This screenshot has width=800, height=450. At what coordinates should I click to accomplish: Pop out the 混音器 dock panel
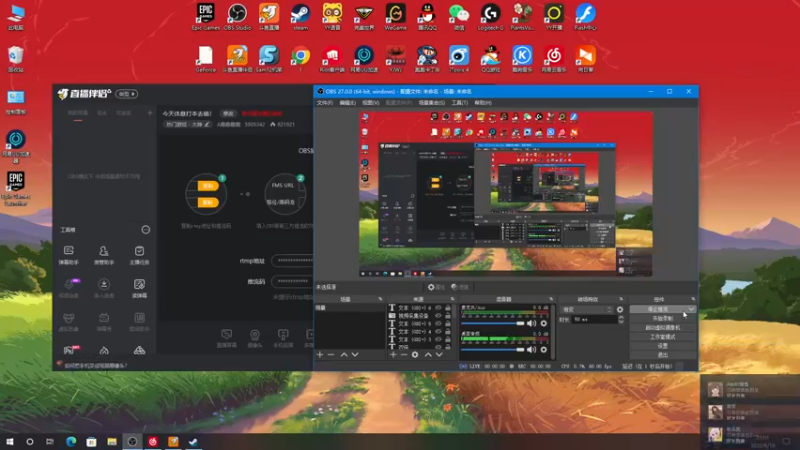coord(551,299)
